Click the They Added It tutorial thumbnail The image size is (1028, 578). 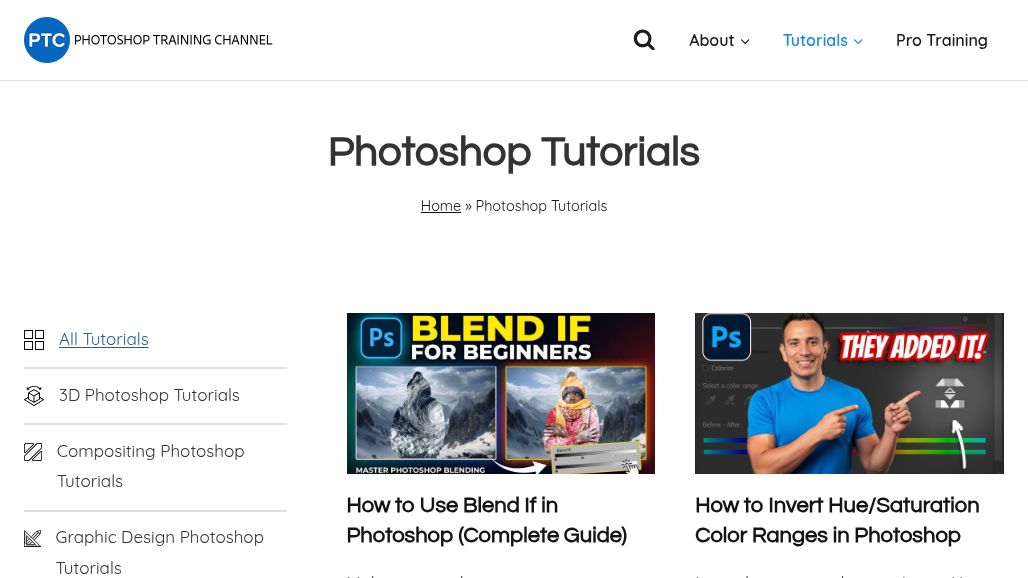click(x=849, y=393)
